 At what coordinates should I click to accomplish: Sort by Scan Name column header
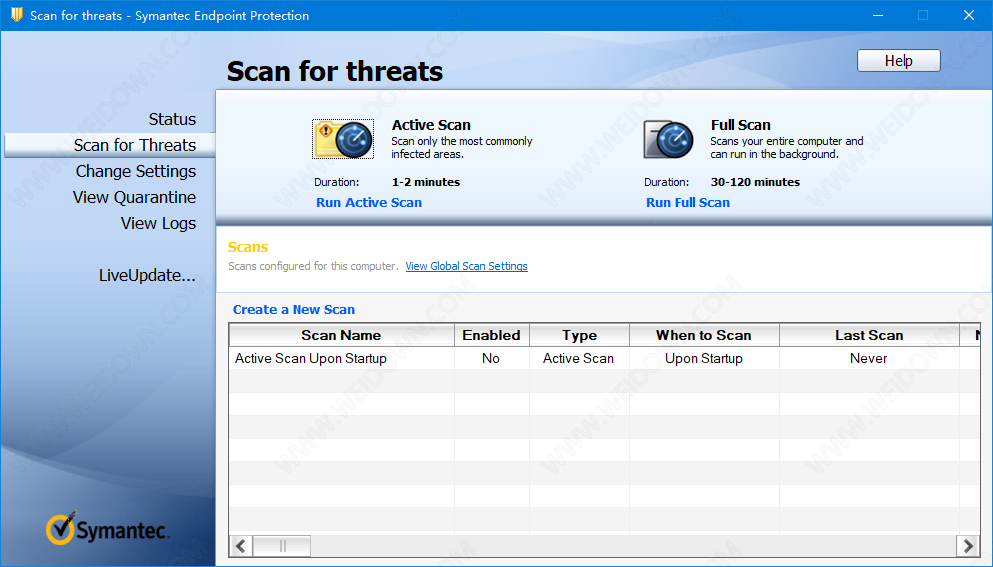click(341, 335)
